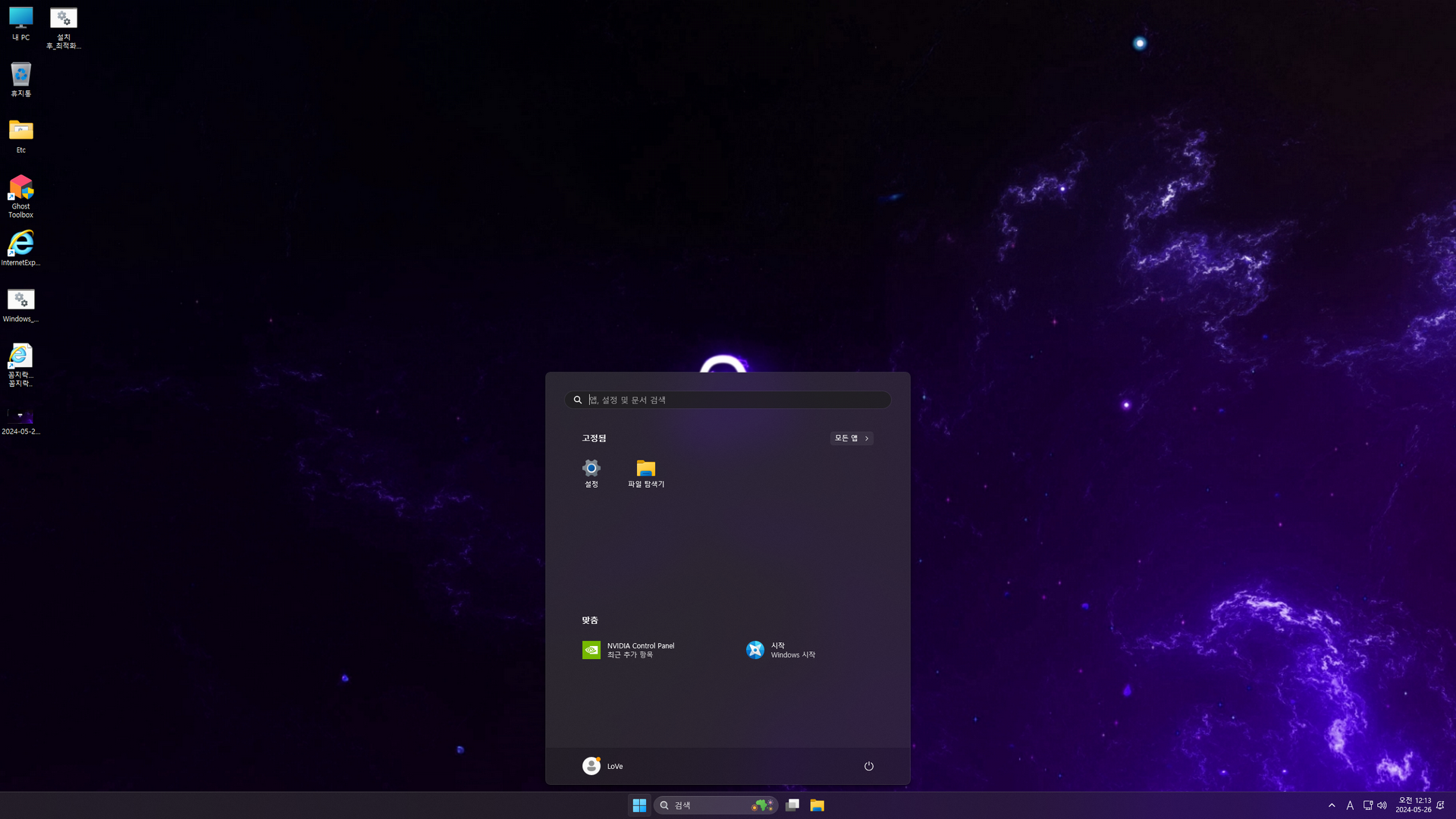Click the power button in Start menu

[x=869, y=766]
